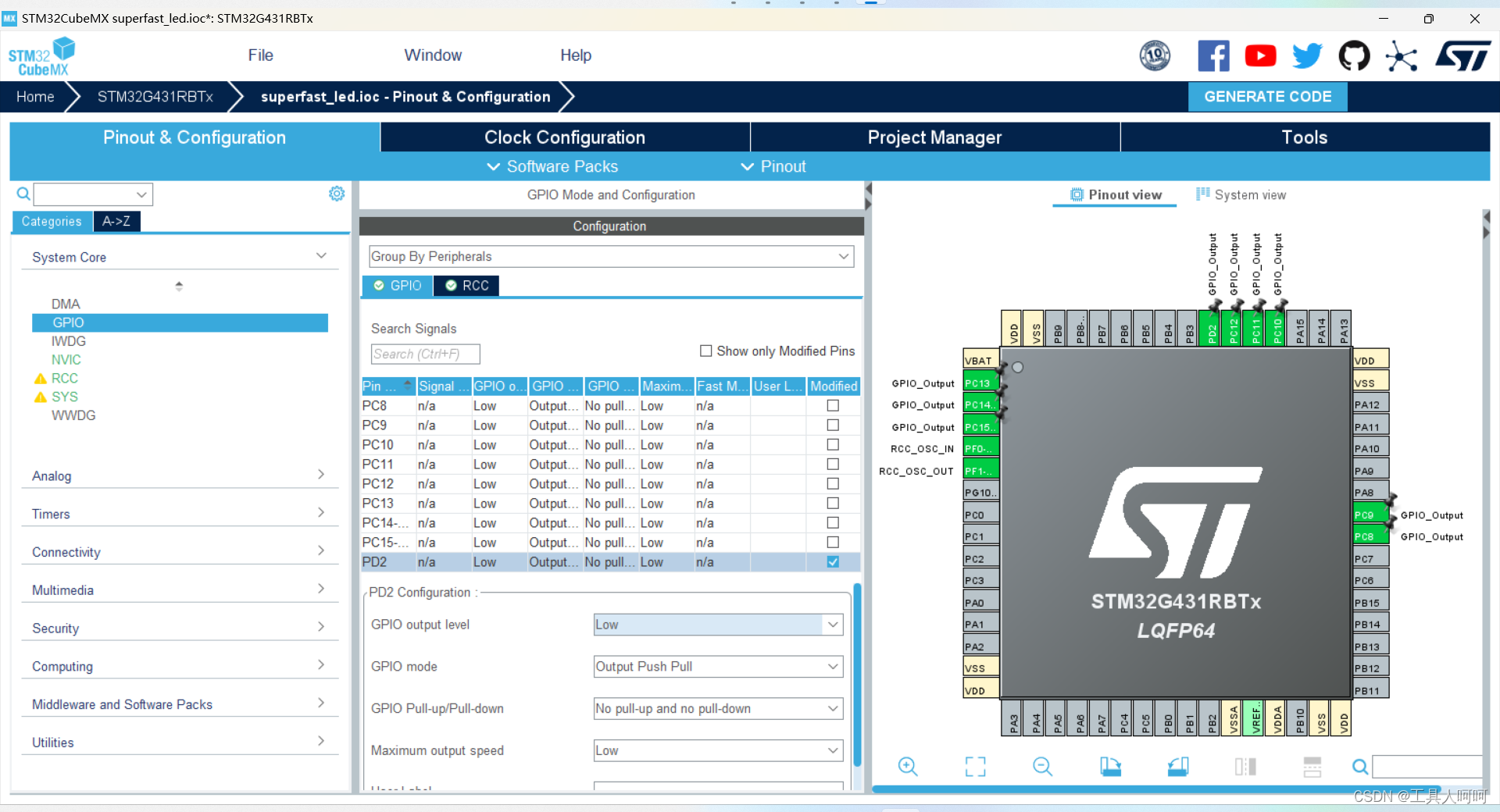This screenshot has height=812, width=1500.
Task: Click the Search Signals input field
Action: 425,354
